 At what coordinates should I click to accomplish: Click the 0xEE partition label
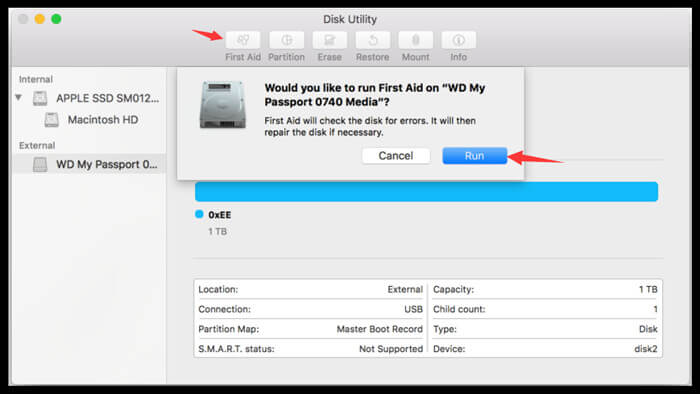coord(220,215)
